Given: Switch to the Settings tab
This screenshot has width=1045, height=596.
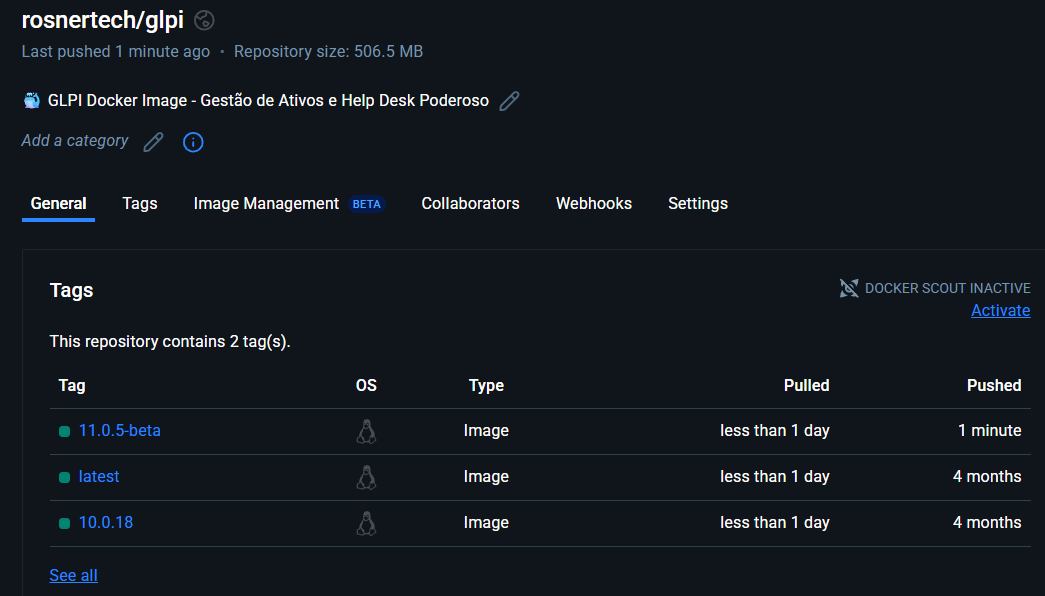Looking at the screenshot, I should click(698, 203).
